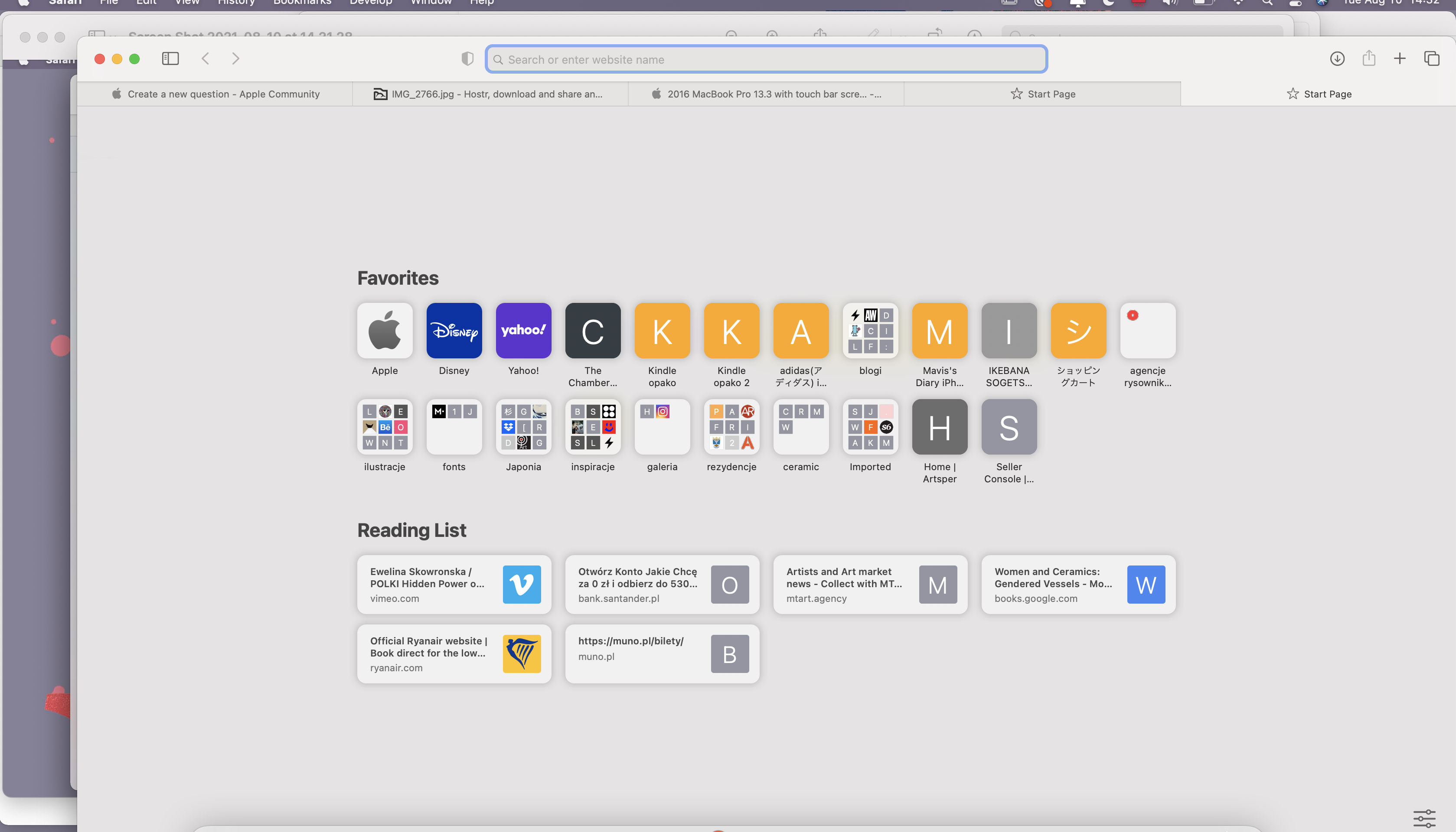
Task: Click the forward navigation arrow
Action: (x=235, y=59)
